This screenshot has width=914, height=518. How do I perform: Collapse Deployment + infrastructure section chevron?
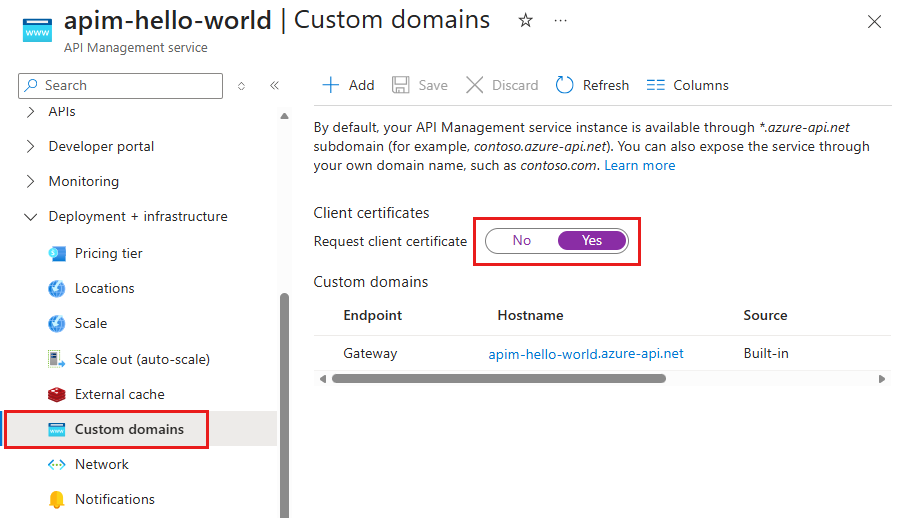pyautogui.click(x=31, y=217)
